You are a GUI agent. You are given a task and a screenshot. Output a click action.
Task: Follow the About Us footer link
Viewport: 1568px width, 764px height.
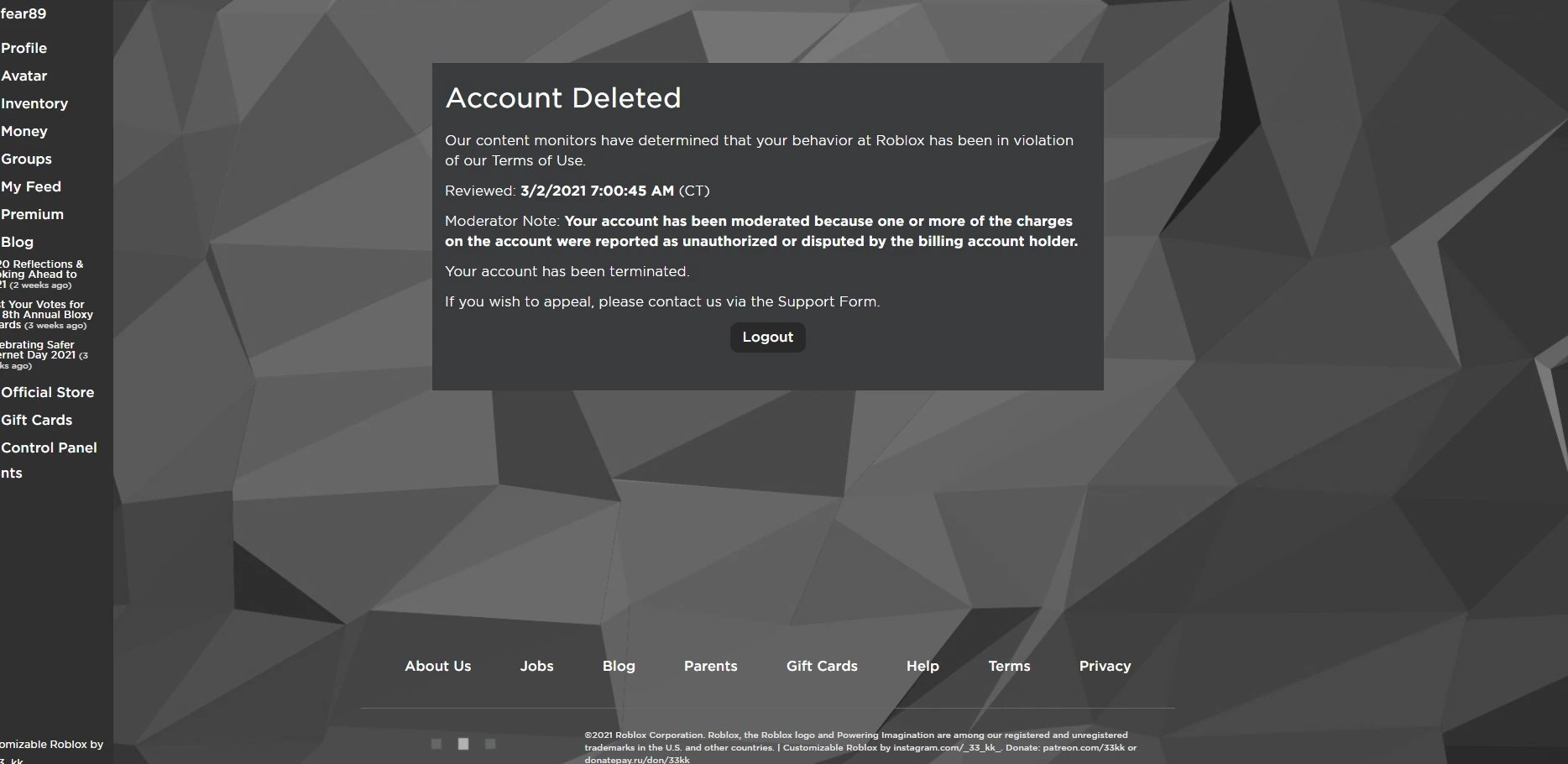438,666
